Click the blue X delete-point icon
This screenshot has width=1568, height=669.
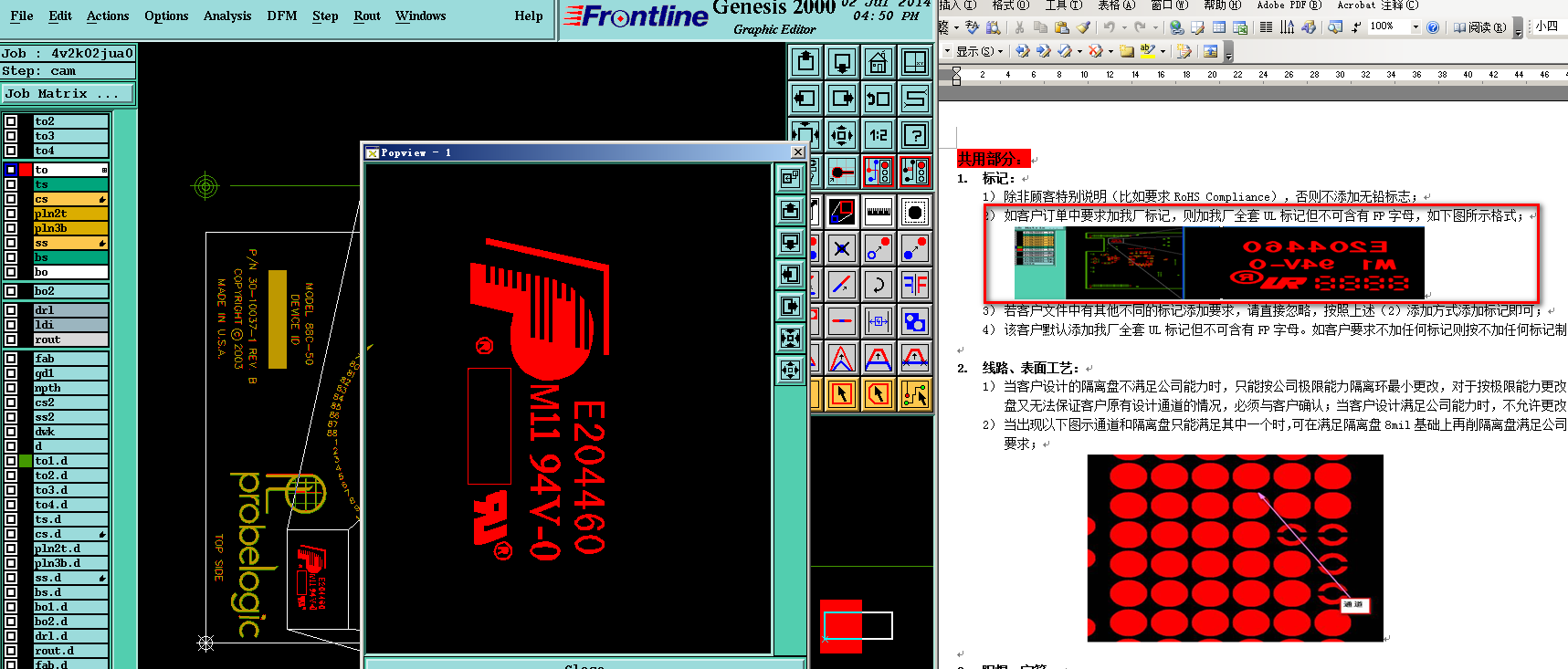coord(842,248)
